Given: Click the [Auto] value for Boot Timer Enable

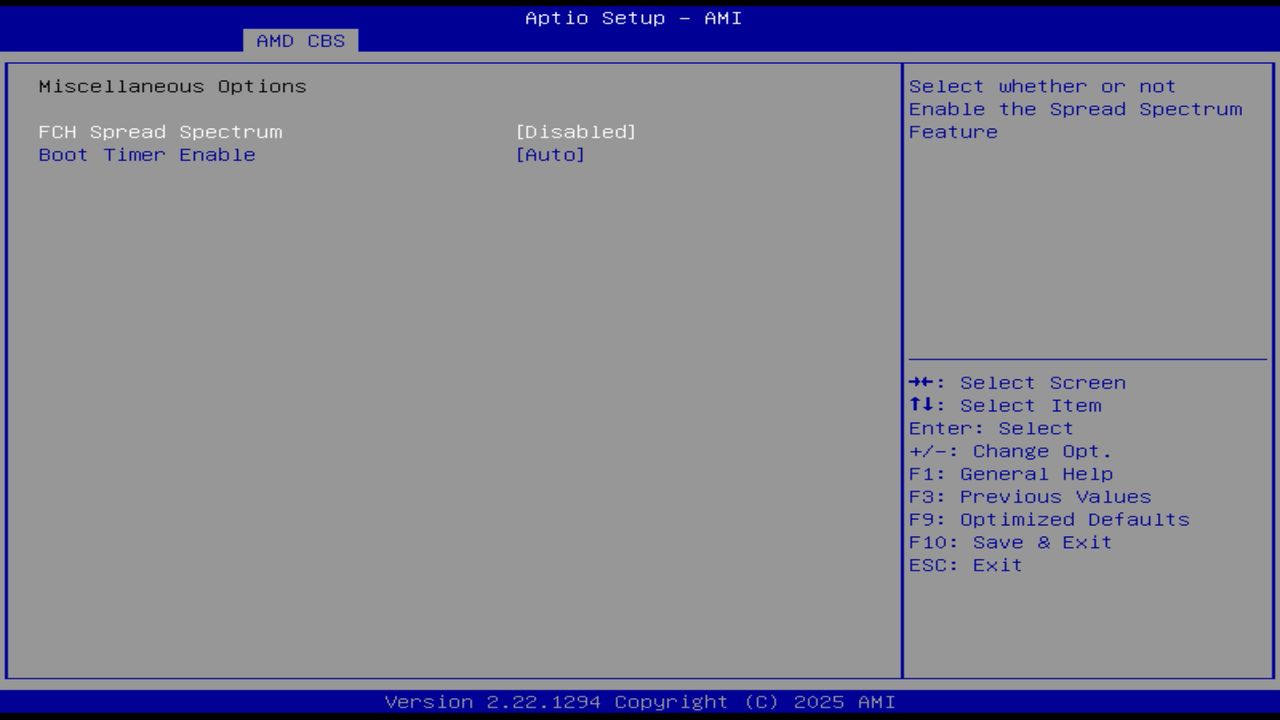Looking at the screenshot, I should point(551,154).
